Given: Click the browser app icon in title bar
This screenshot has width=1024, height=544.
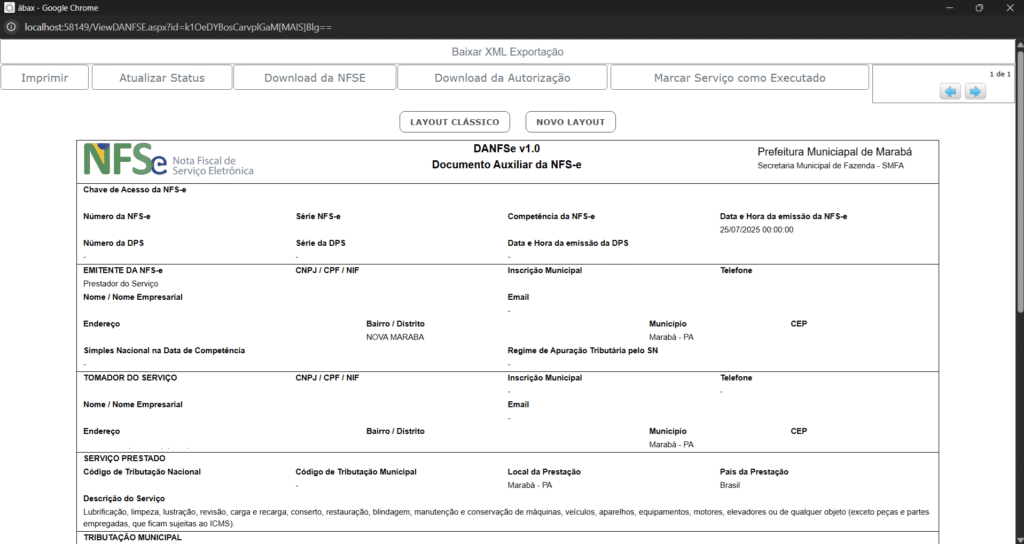Looking at the screenshot, I should [x=9, y=7].
